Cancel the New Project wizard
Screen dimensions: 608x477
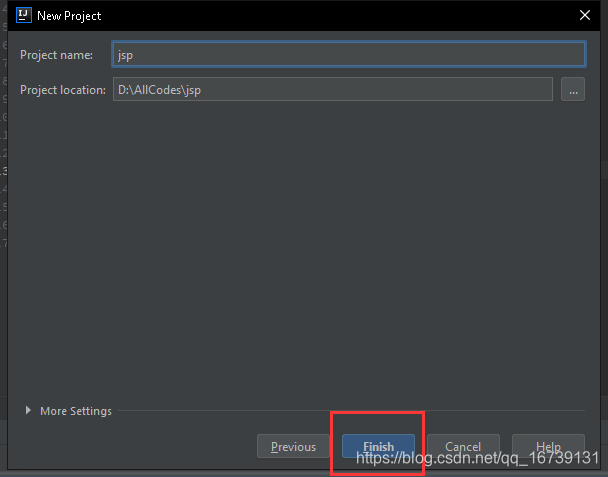(463, 446)
